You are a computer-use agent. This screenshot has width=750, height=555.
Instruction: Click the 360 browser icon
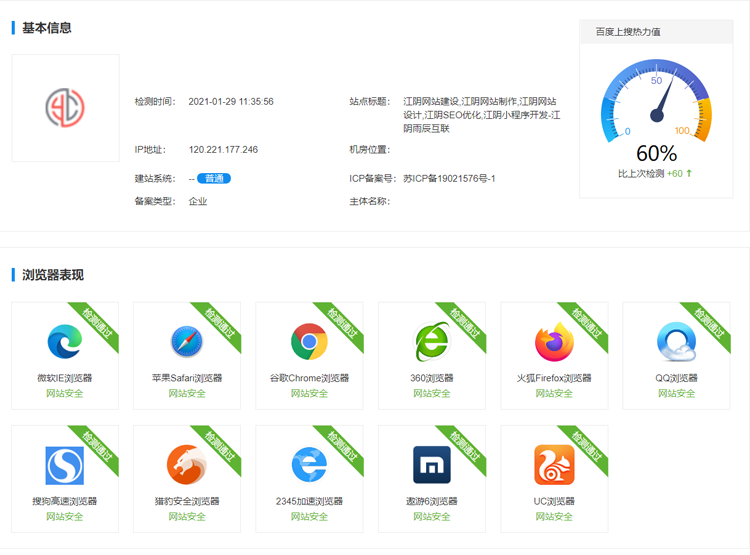[432, 342]
